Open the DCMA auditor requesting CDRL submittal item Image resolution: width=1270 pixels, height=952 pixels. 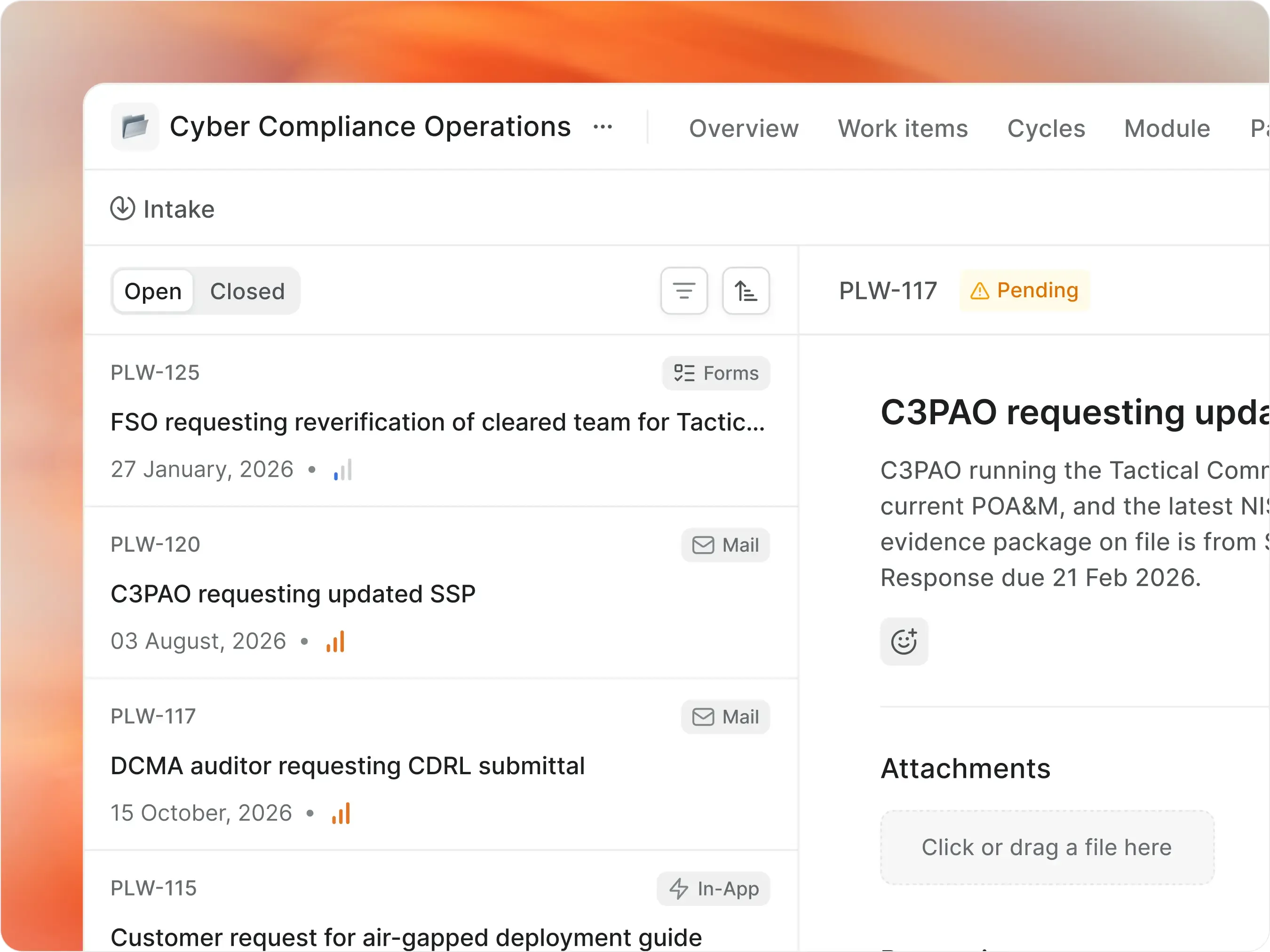coord(441,764)
